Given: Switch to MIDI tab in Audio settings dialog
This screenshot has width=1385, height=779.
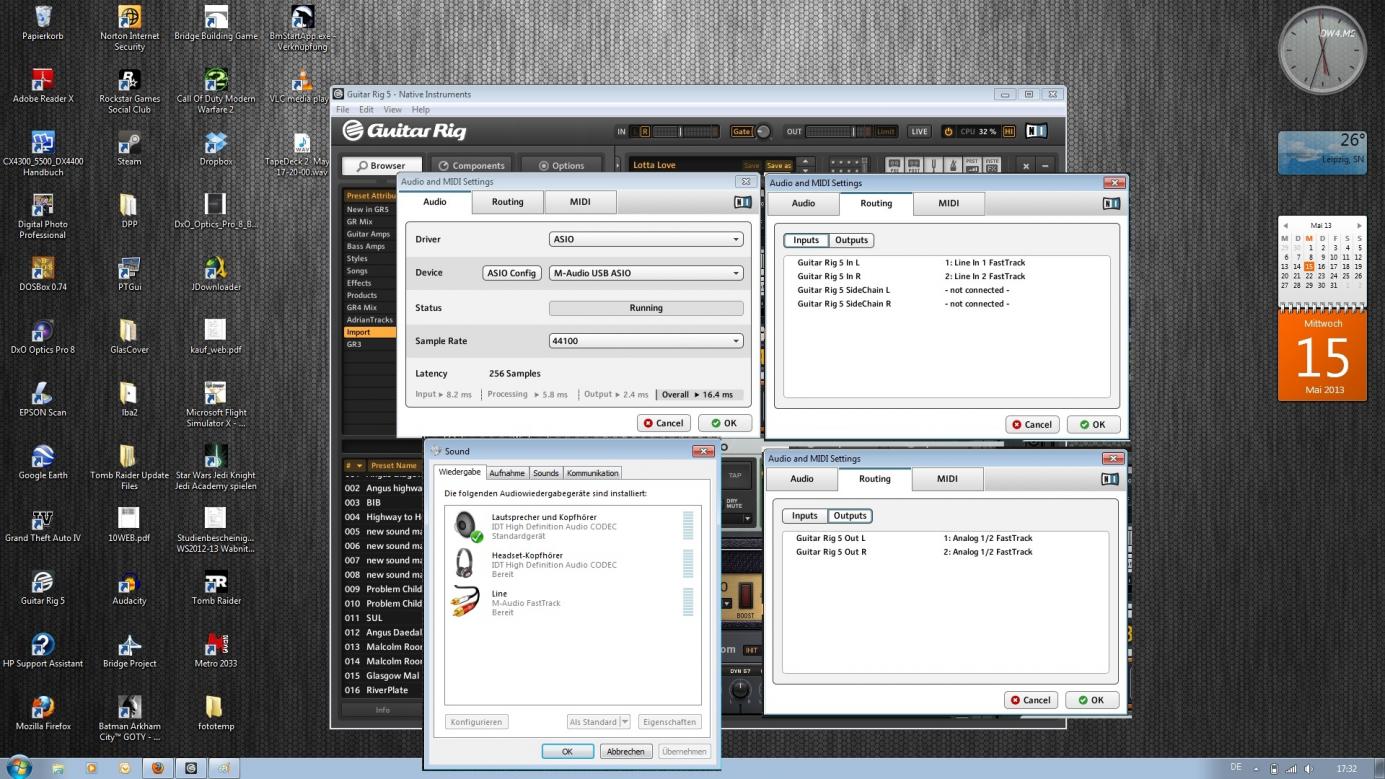Looking at the screenshot, I should pos(580,202).
